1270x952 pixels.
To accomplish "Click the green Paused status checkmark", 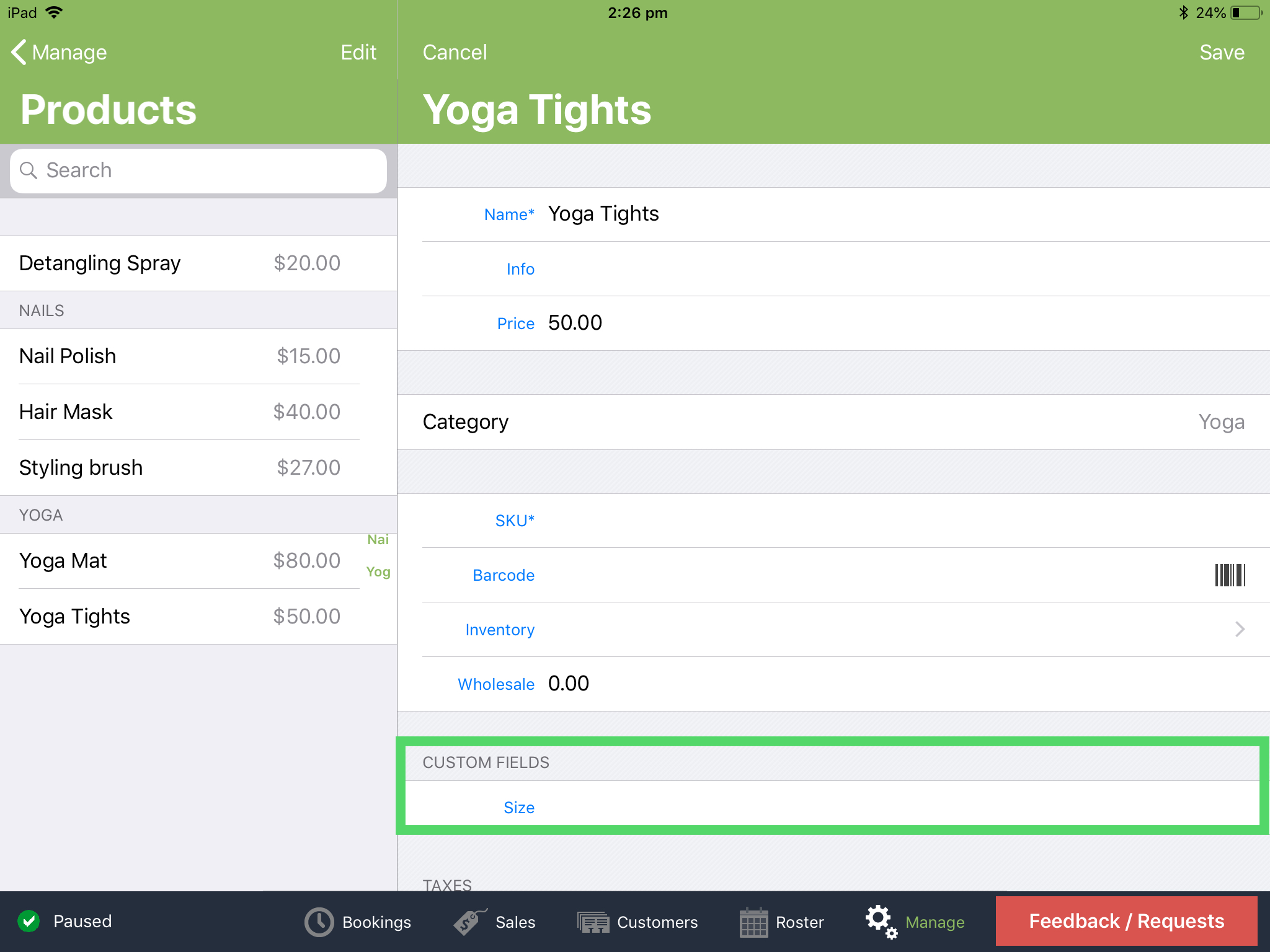I will (x=29, y=922).
